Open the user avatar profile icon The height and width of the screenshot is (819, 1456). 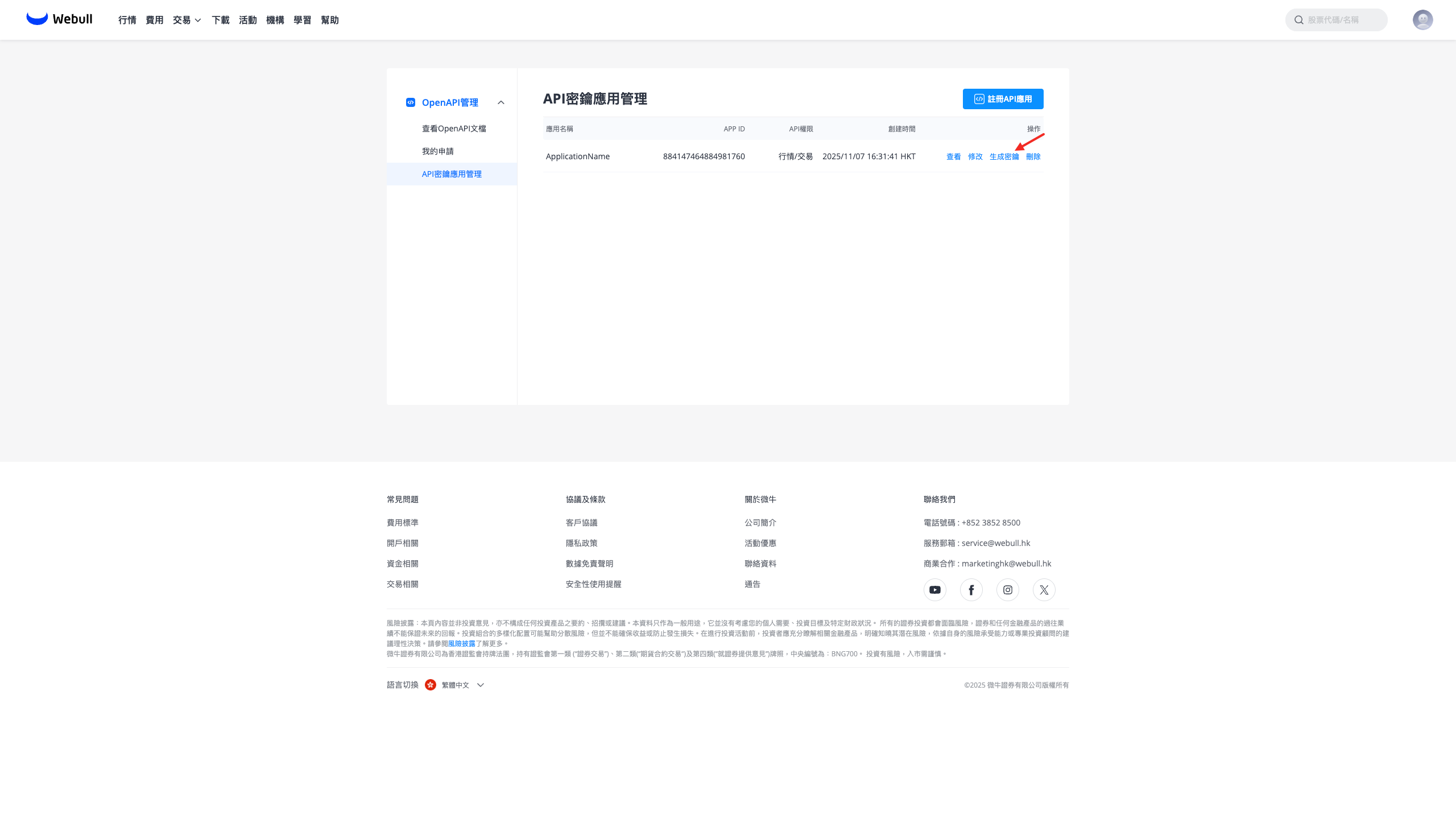coord(1422,20)
